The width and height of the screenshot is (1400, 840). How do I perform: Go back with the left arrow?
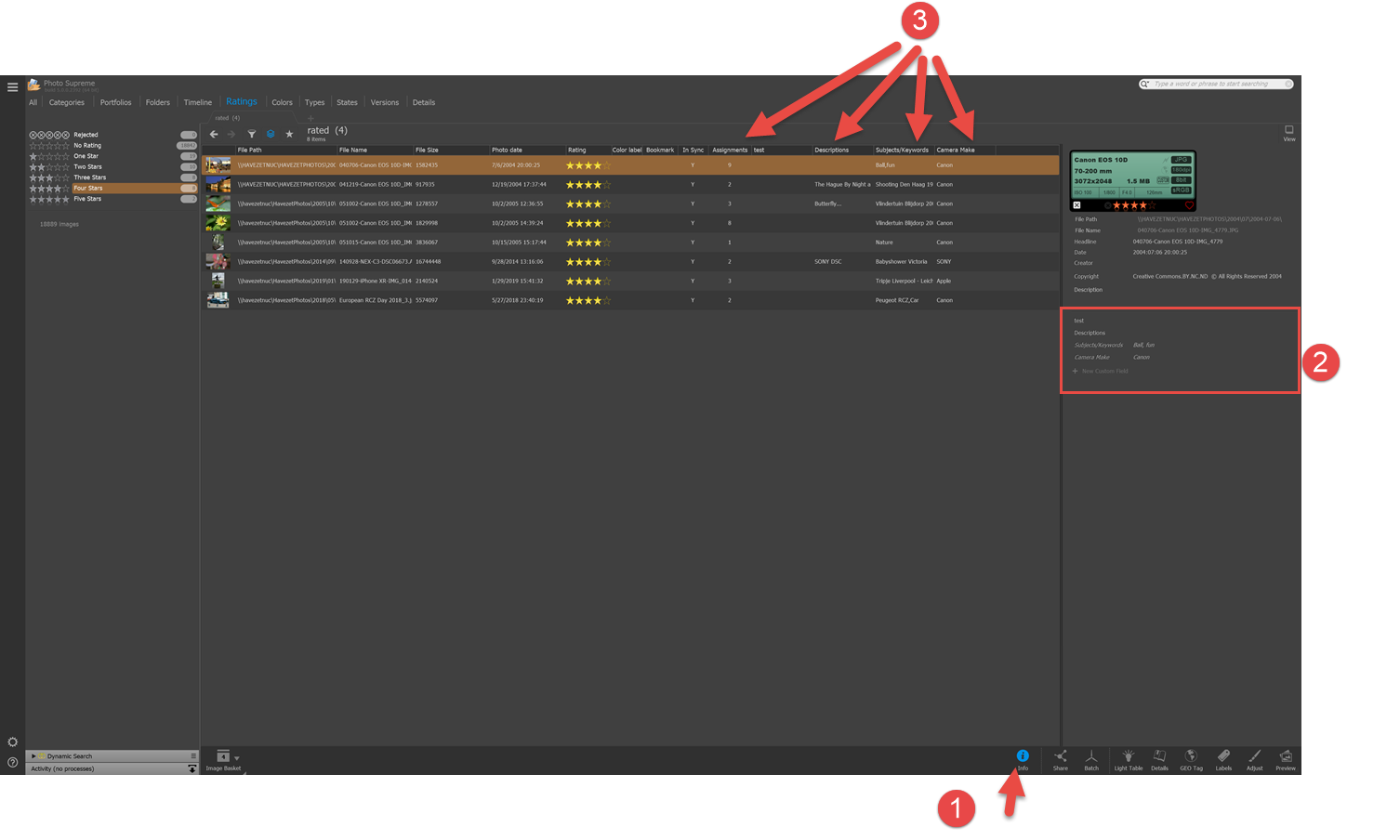pyautogui.click(x=214, y=134)
